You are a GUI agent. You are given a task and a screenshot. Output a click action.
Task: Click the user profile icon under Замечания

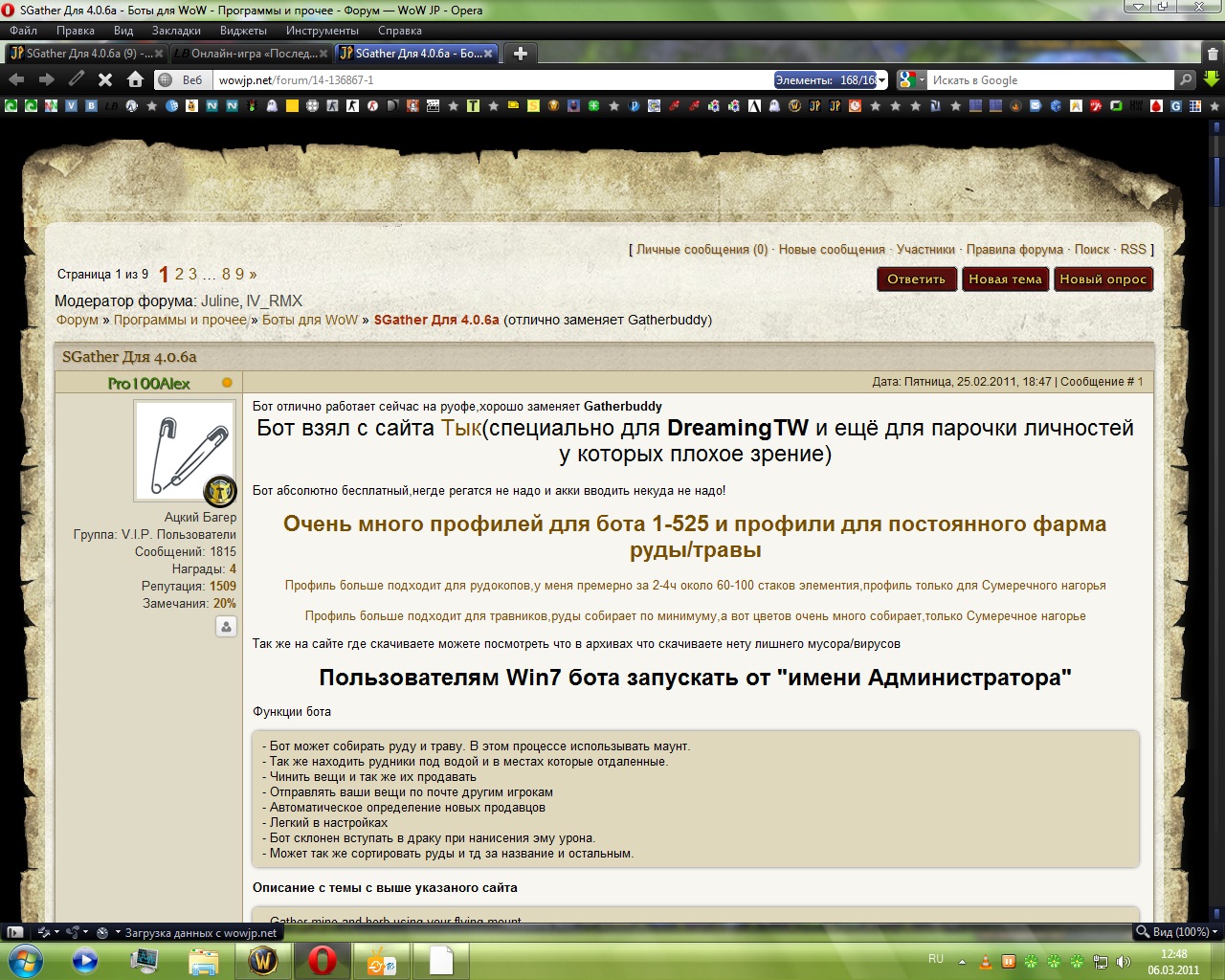pyautogui.click(x=226, y=627)
